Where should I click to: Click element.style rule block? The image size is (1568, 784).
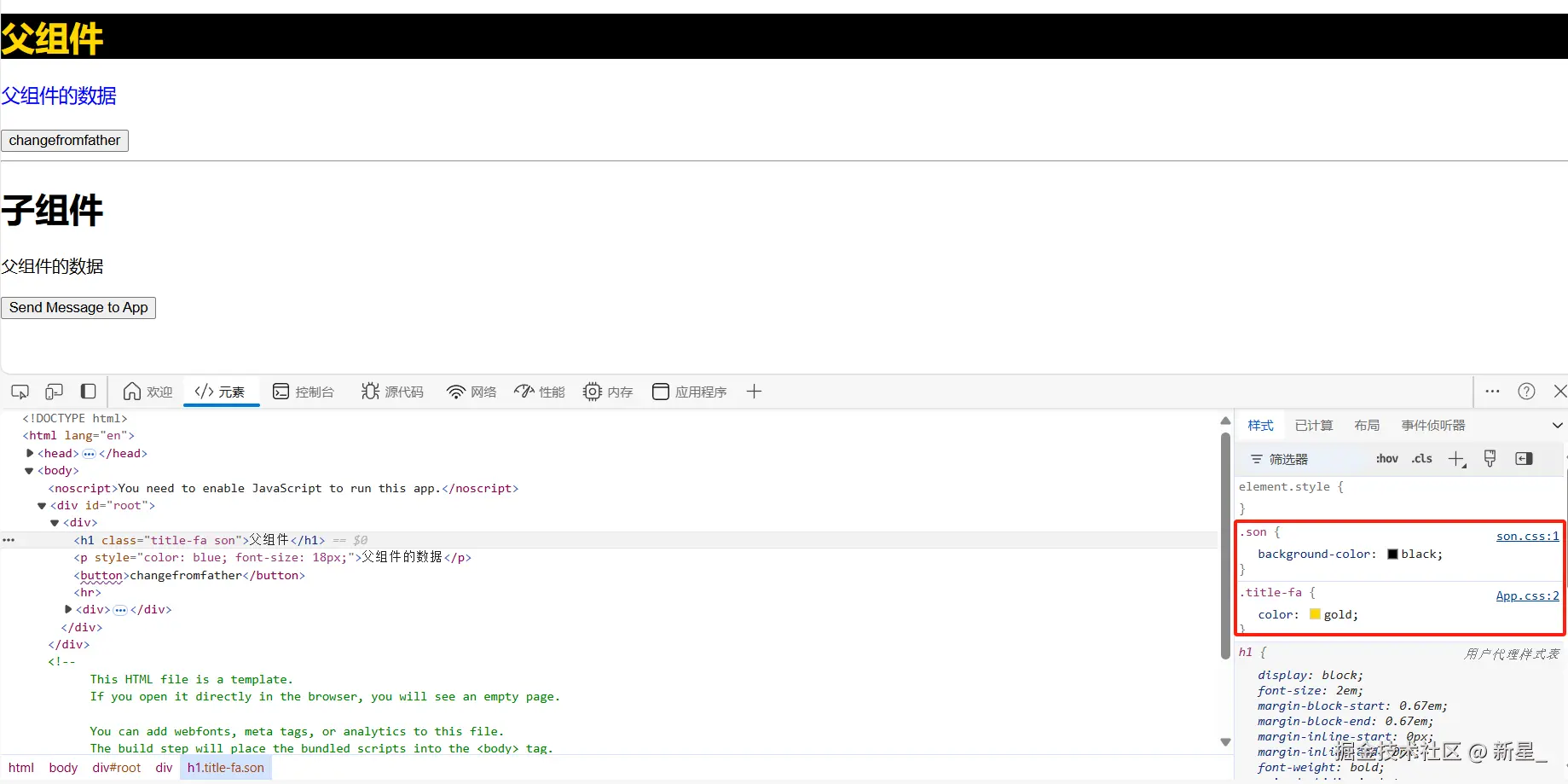(x=1398, y=497)
